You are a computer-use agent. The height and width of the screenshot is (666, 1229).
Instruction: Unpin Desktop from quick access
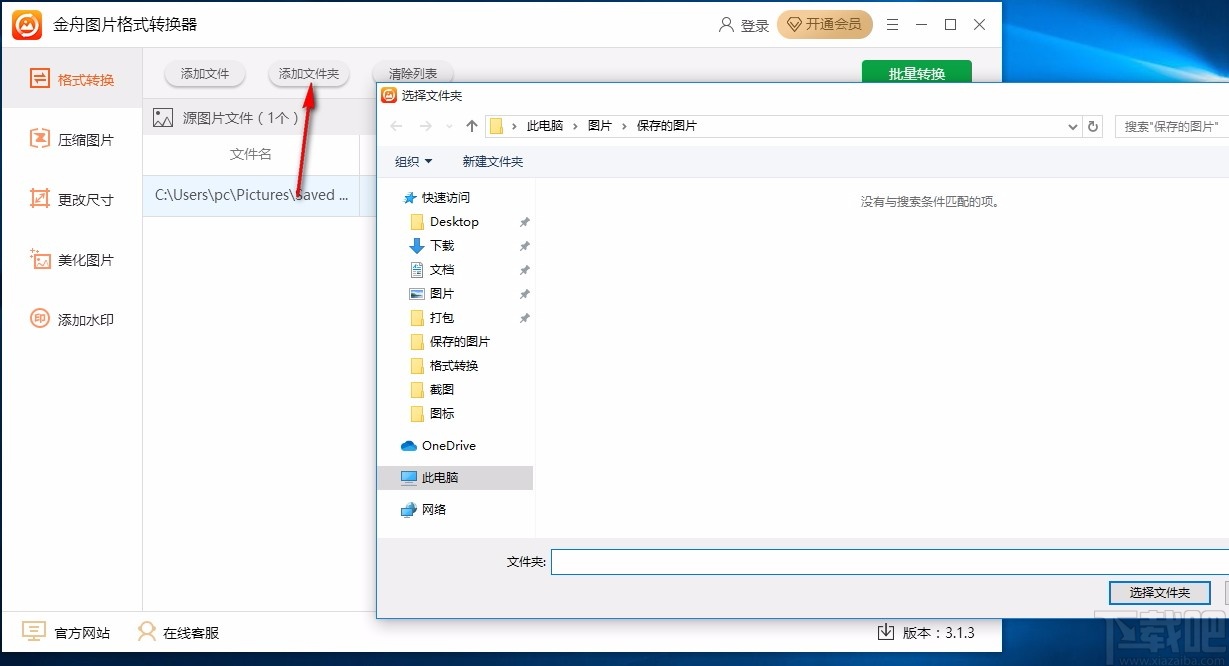click(524, 222)
